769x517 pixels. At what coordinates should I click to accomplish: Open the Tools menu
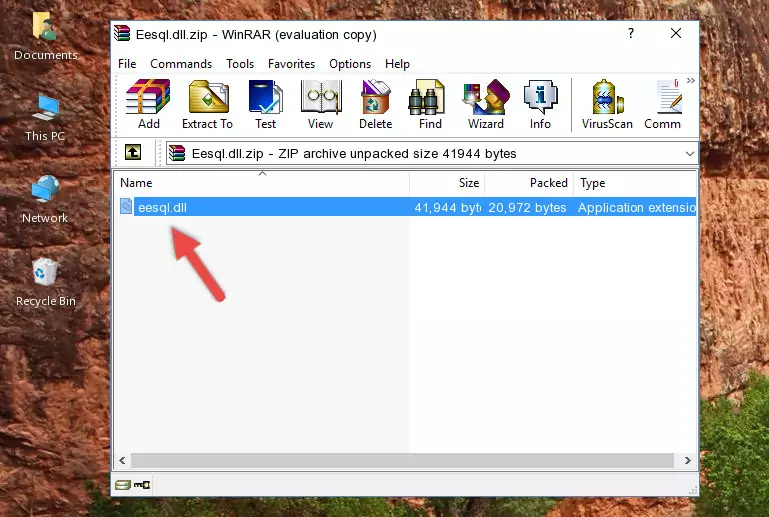coord(240,64)
